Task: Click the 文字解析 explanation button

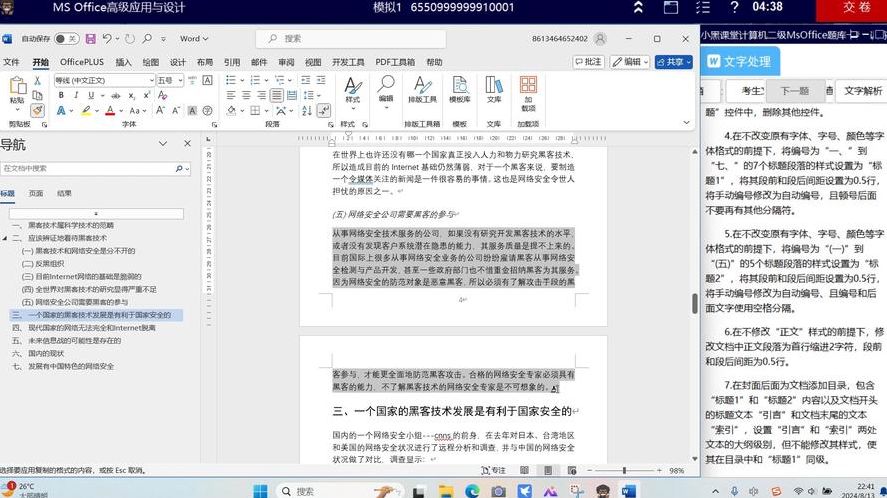Action: click(x=863, y=91)
